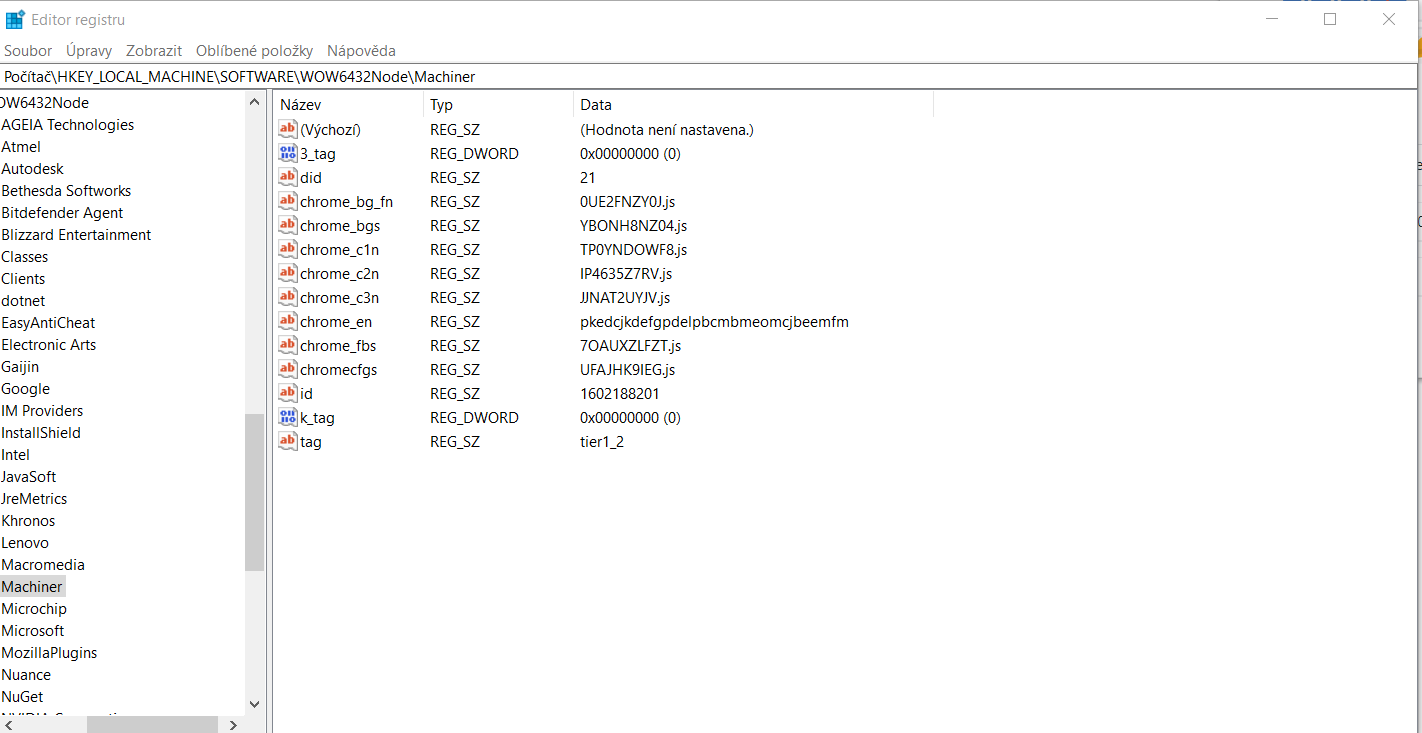Click the 1602188201 data value
Image resolution: width=1422 pixels, height=733 pixels.
coord(619,393)
